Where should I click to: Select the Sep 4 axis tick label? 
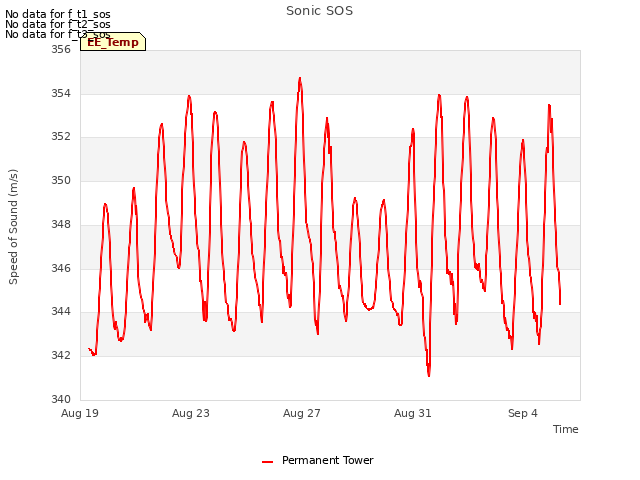[x=522, y=413]
